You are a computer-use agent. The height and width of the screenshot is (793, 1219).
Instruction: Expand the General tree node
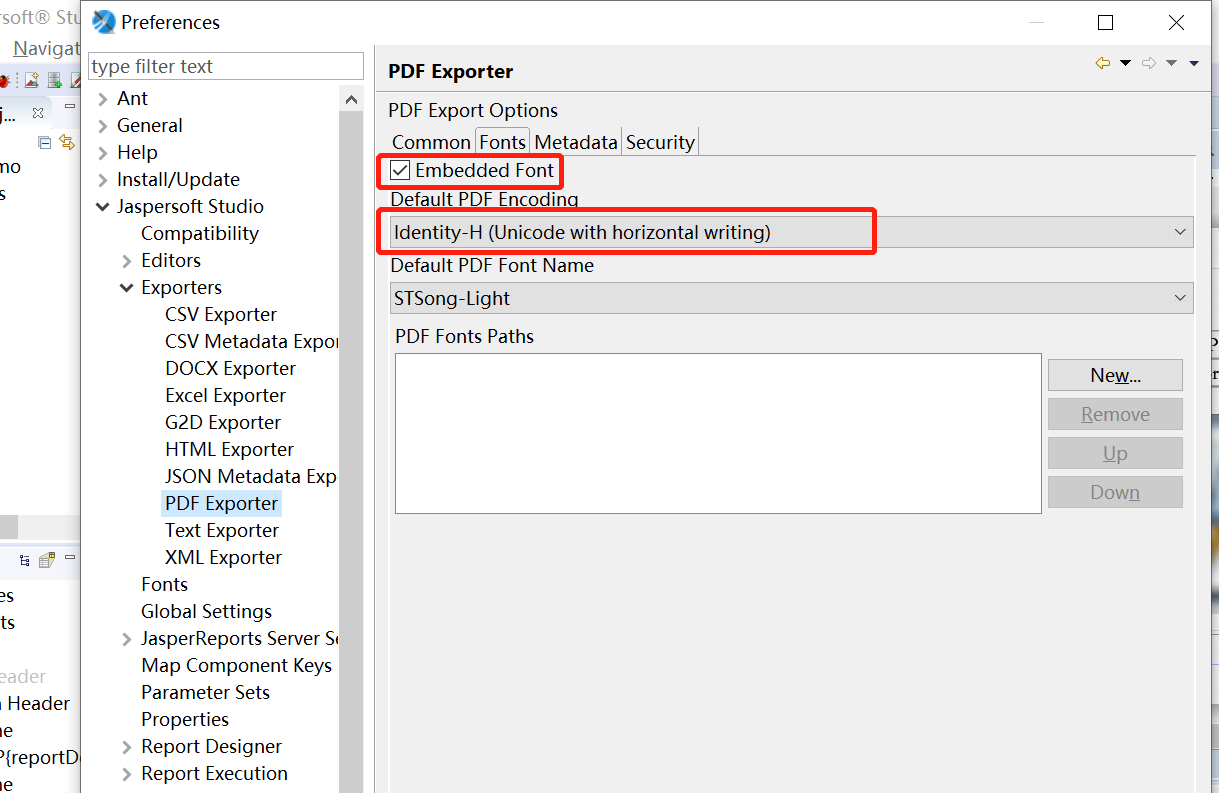[103, 126]
